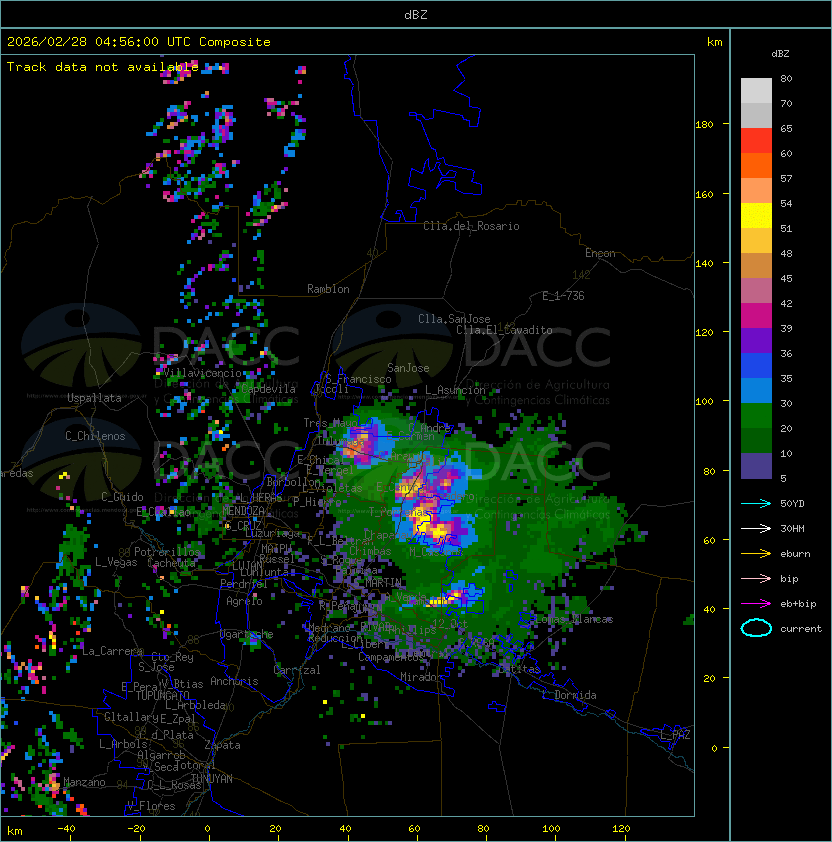Click the dBZ heading above the color scale
Image resolution: width=832 pixels, height=842 pixels.
[x=780, y=54]
